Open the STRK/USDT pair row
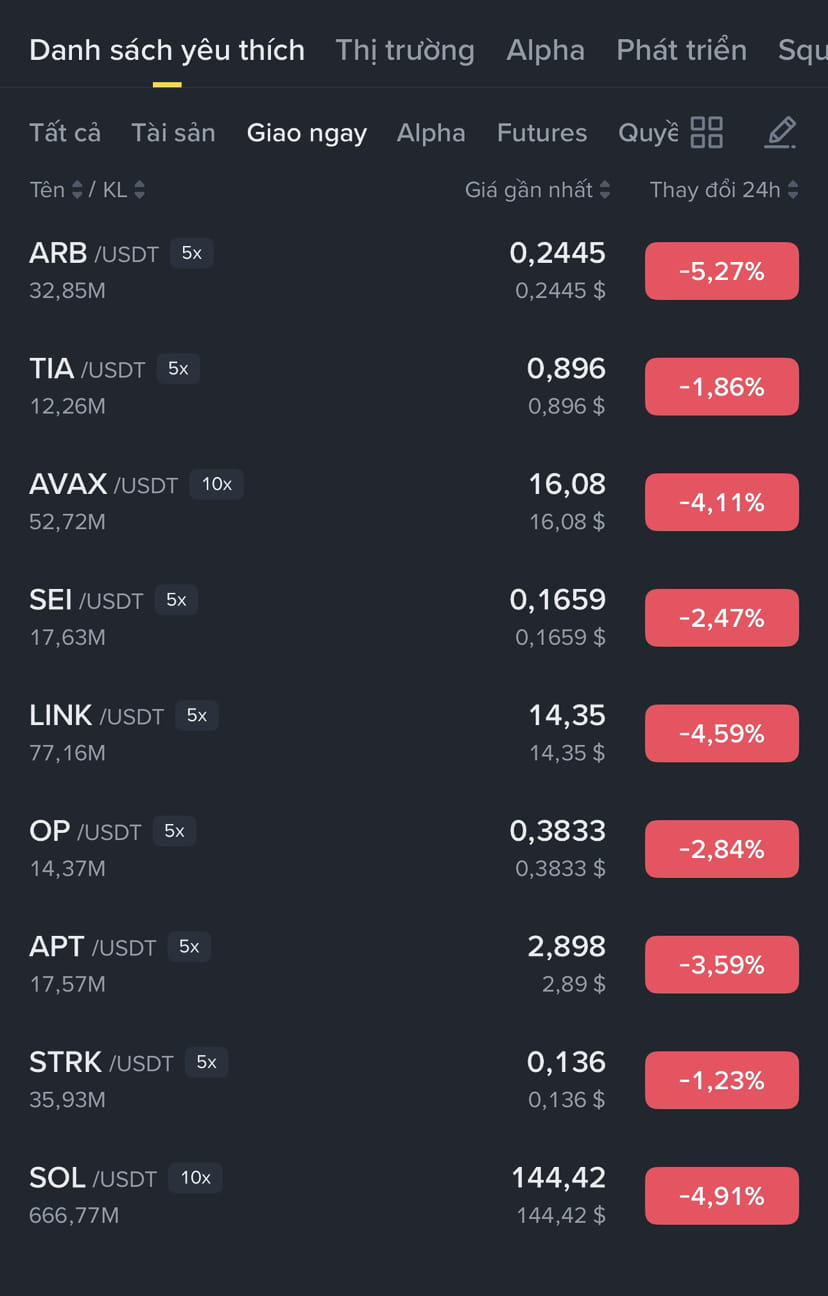828x1296 pixels. tap(414, 1080)
